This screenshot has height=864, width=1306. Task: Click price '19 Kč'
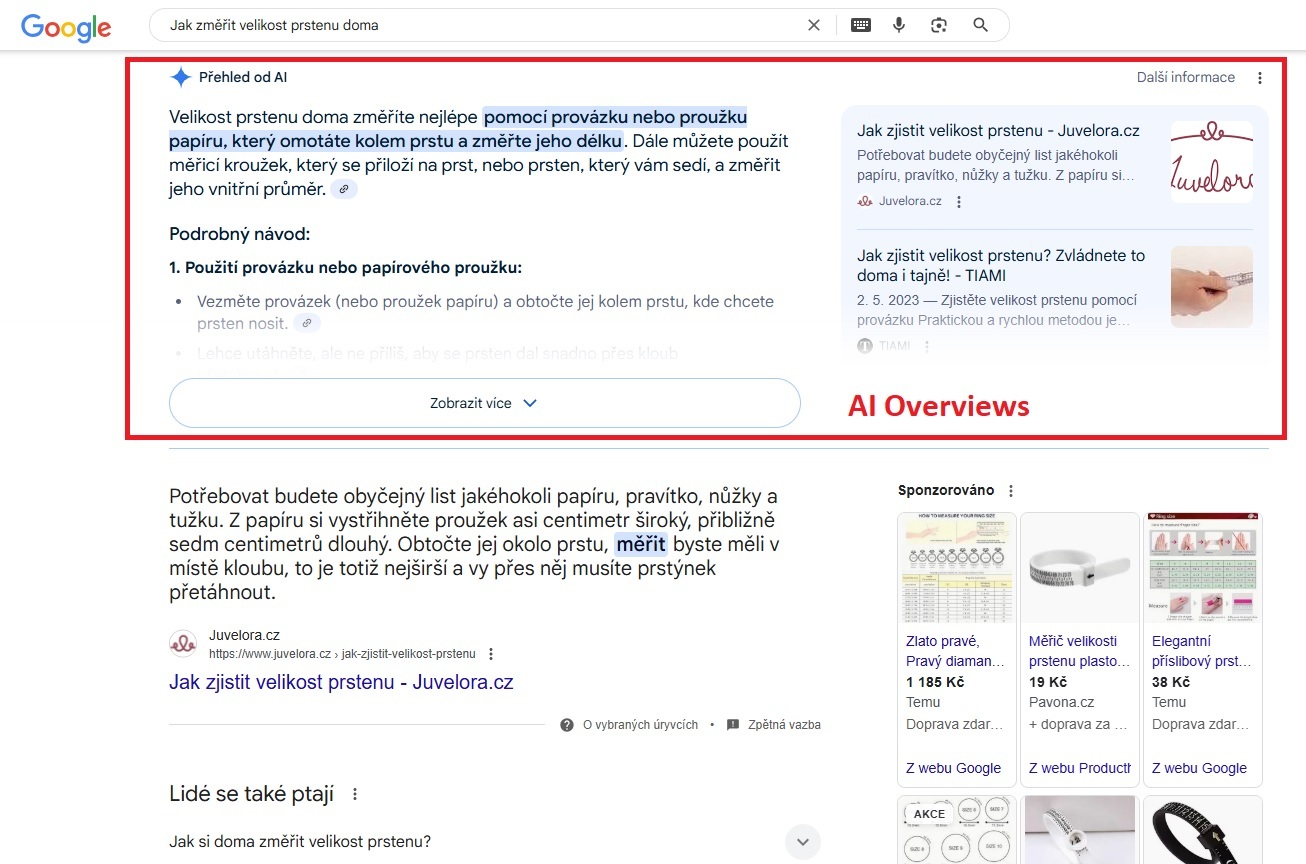click(1048, 682)
